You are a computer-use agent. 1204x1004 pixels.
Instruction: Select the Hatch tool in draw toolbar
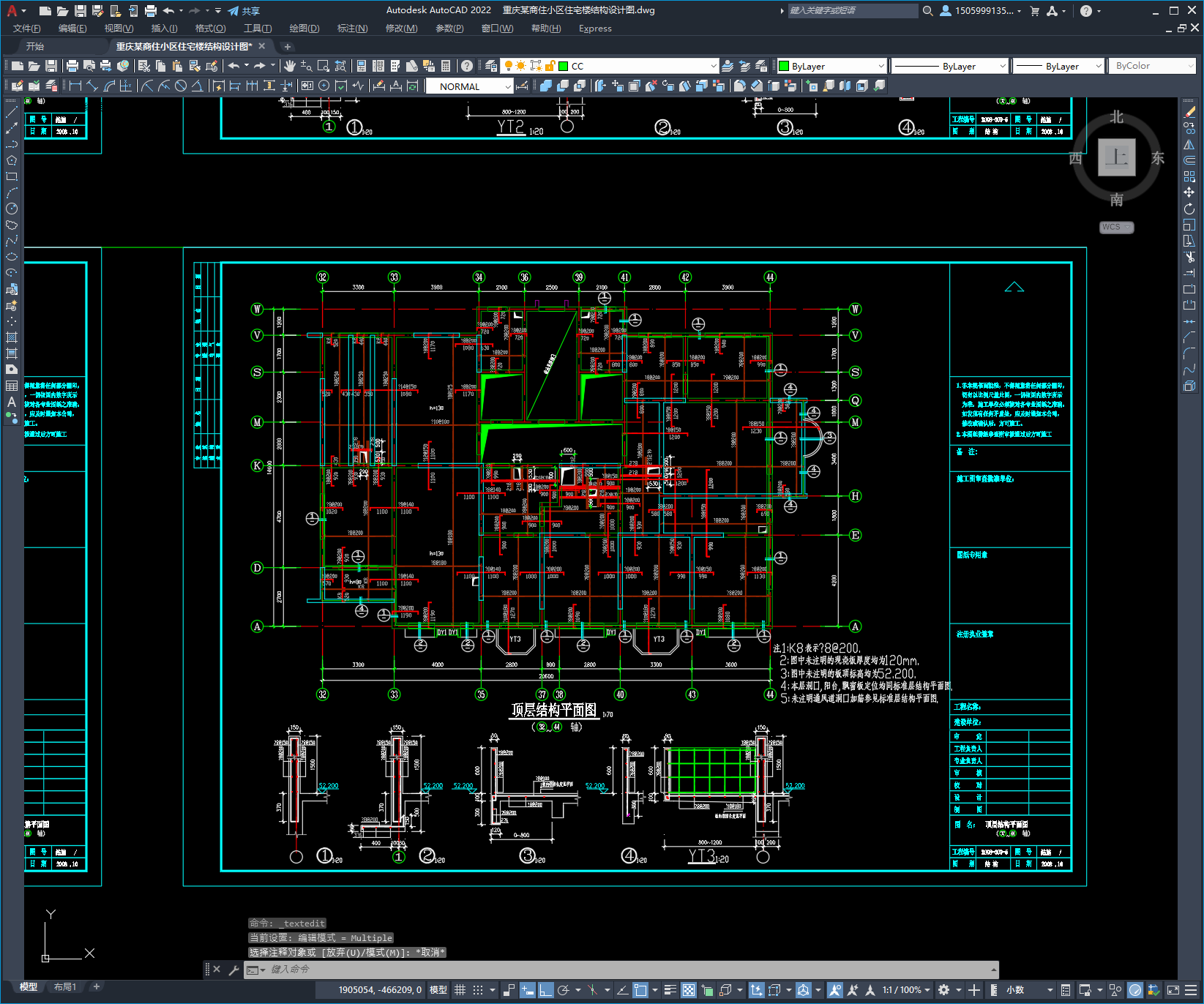pos(12,337)
